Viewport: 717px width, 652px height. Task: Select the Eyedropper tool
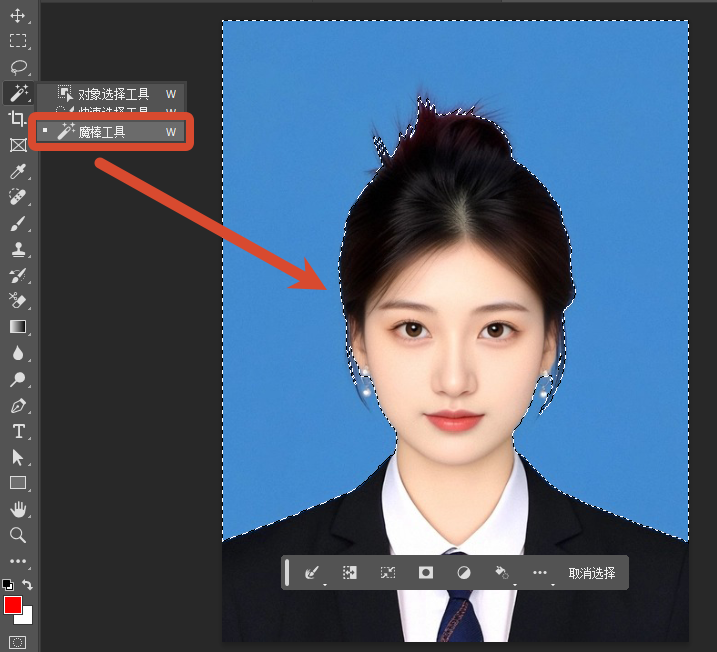coord(18,171)
